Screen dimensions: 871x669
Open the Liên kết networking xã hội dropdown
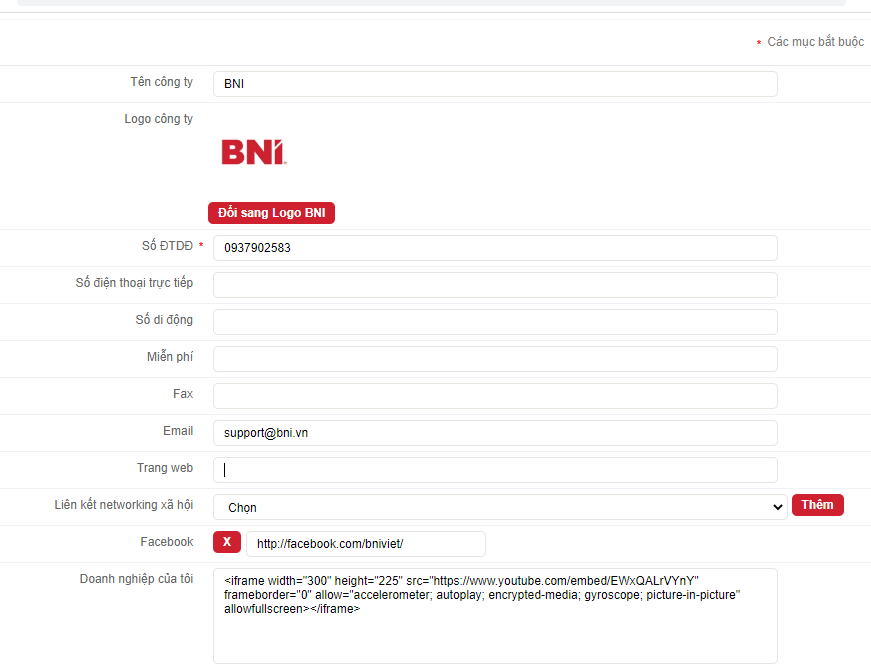[x=500, y=507]
